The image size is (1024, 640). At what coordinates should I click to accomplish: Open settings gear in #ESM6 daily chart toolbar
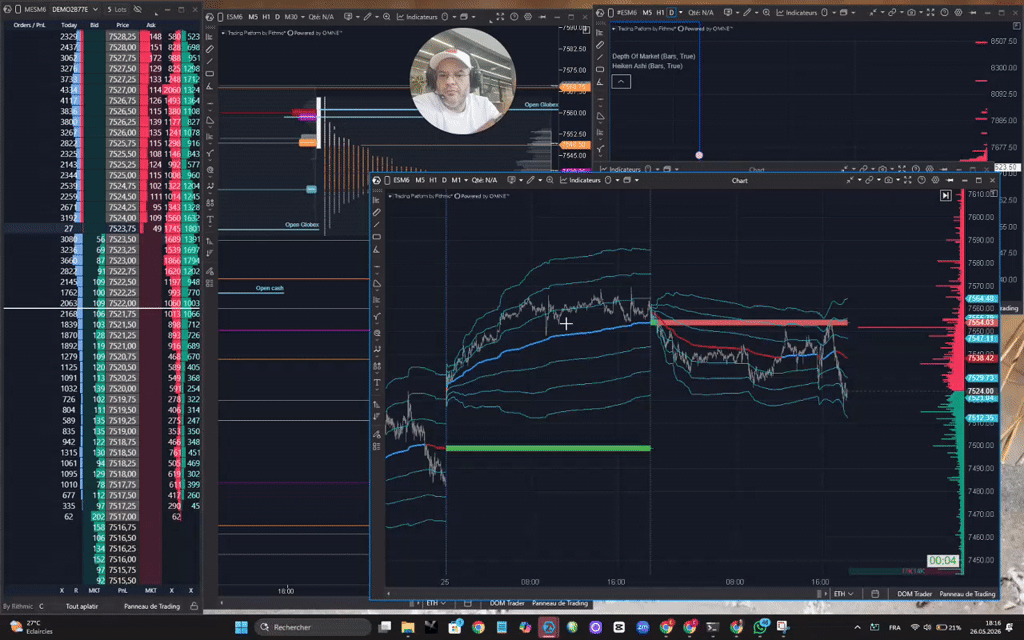tap(958, 12)
